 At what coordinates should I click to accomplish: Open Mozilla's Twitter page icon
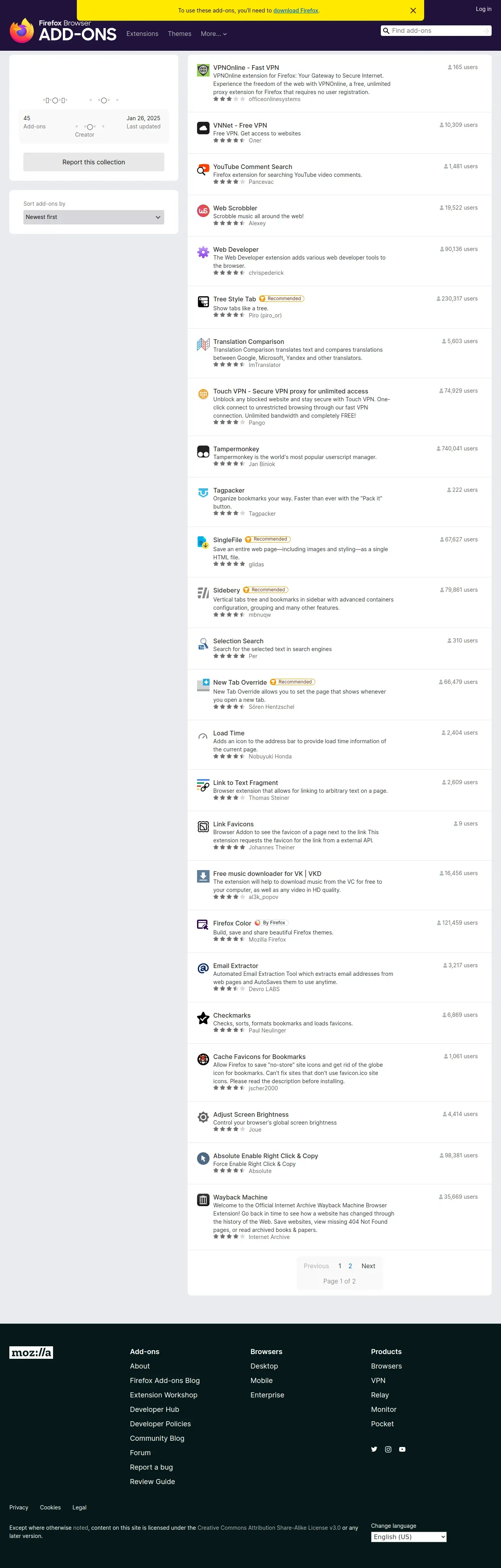tap(374, 1449)
